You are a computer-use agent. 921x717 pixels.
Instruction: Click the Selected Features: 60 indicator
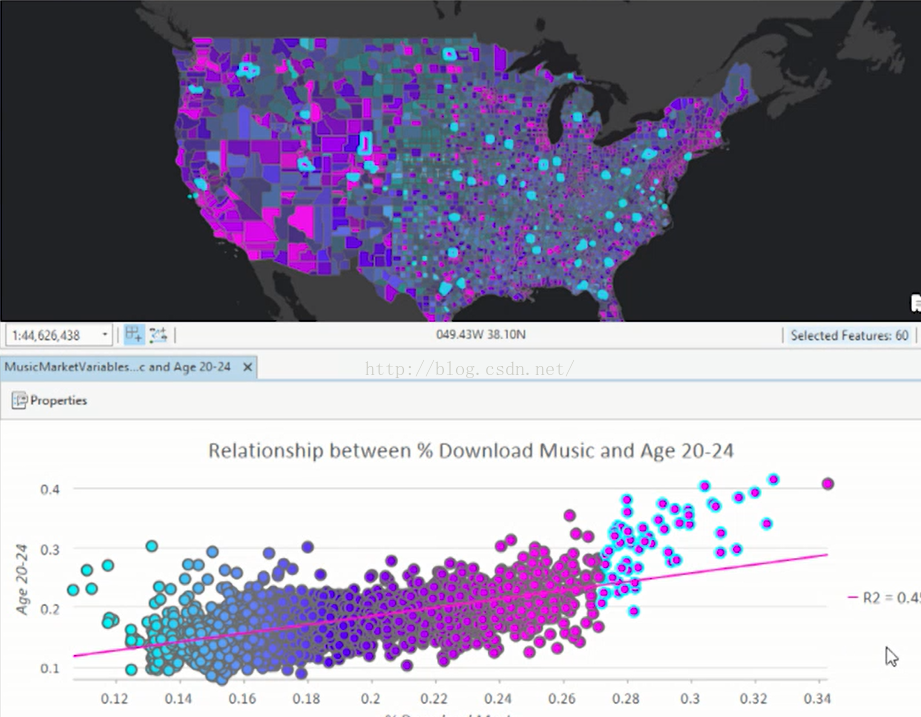tap(849, 335)
